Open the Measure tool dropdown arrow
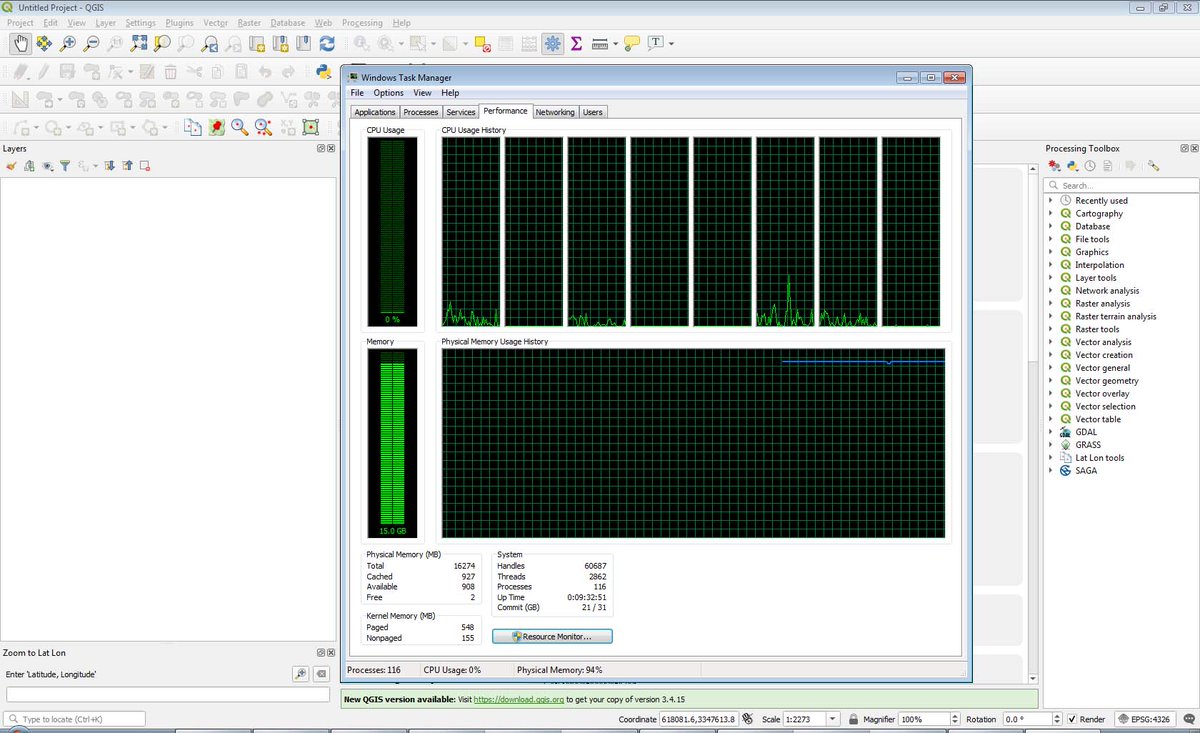Viewport: 1200px width, 733px height. [614, 44]
